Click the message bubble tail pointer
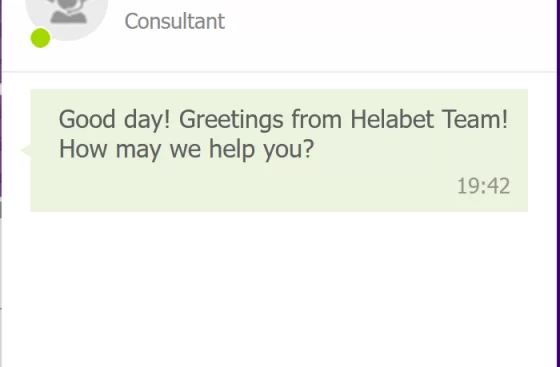 coord(26,150)
